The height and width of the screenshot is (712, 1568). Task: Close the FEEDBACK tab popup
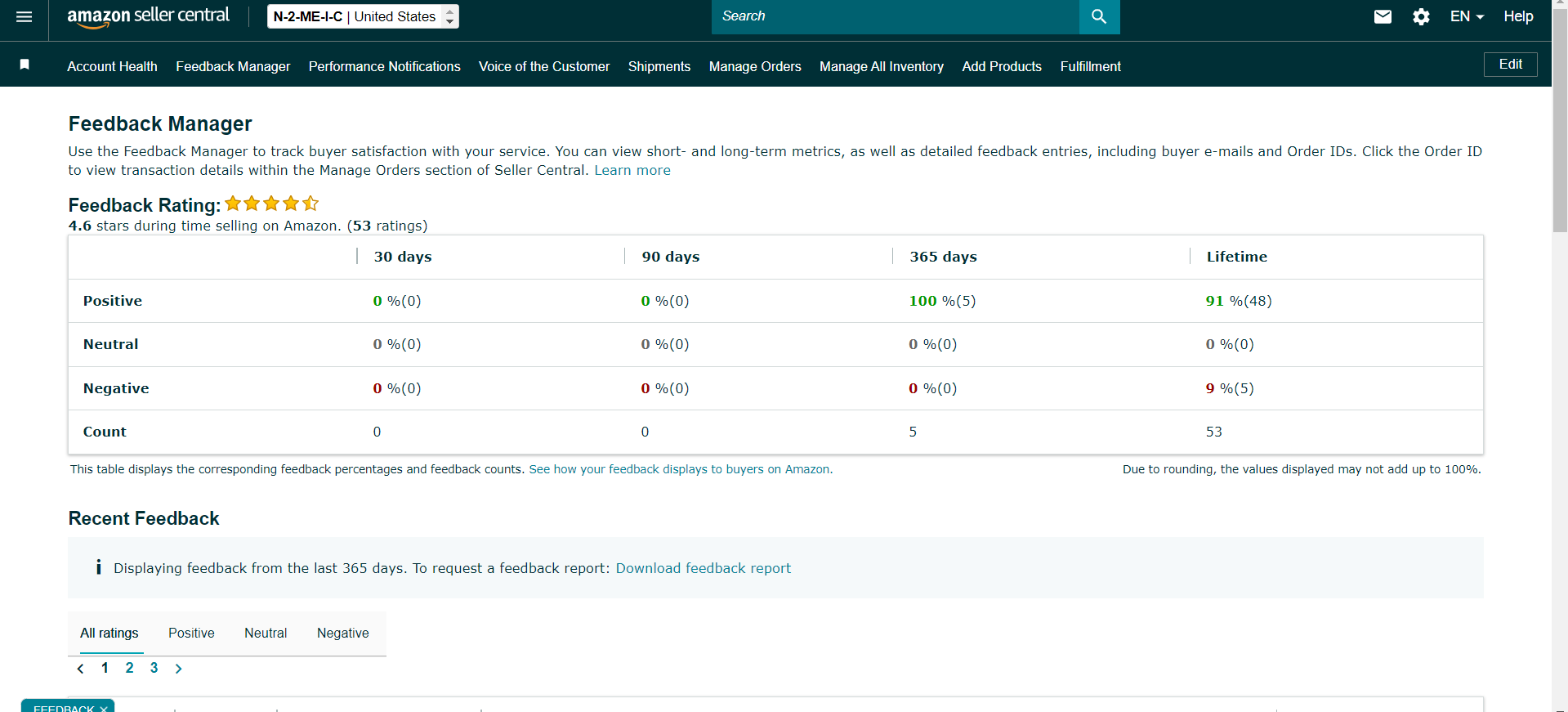tap(104, 709)
